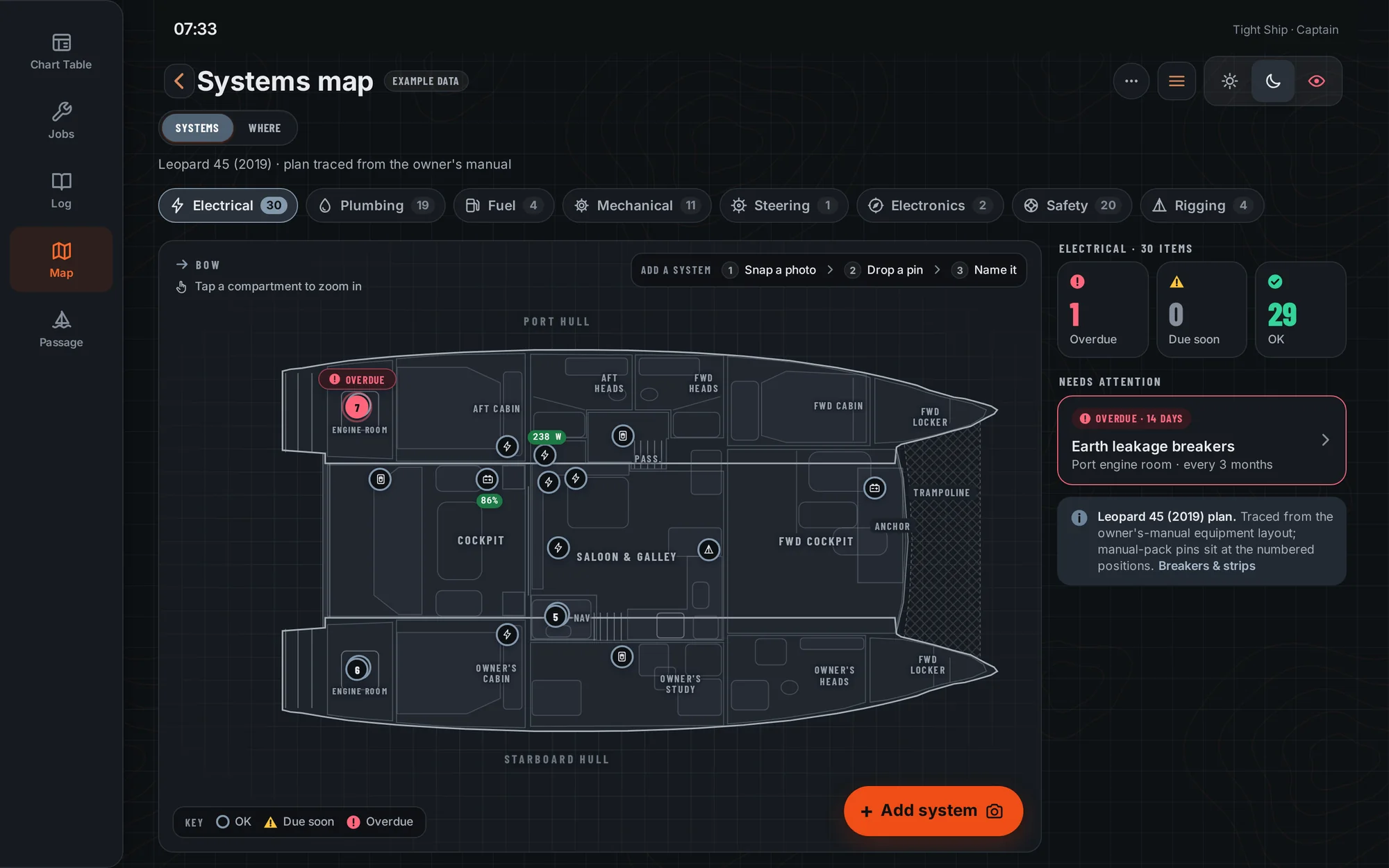Screen dimensions: 1389x868
Task: Switch to dark mode moon icon
Action: click(x=1273, y=81)
